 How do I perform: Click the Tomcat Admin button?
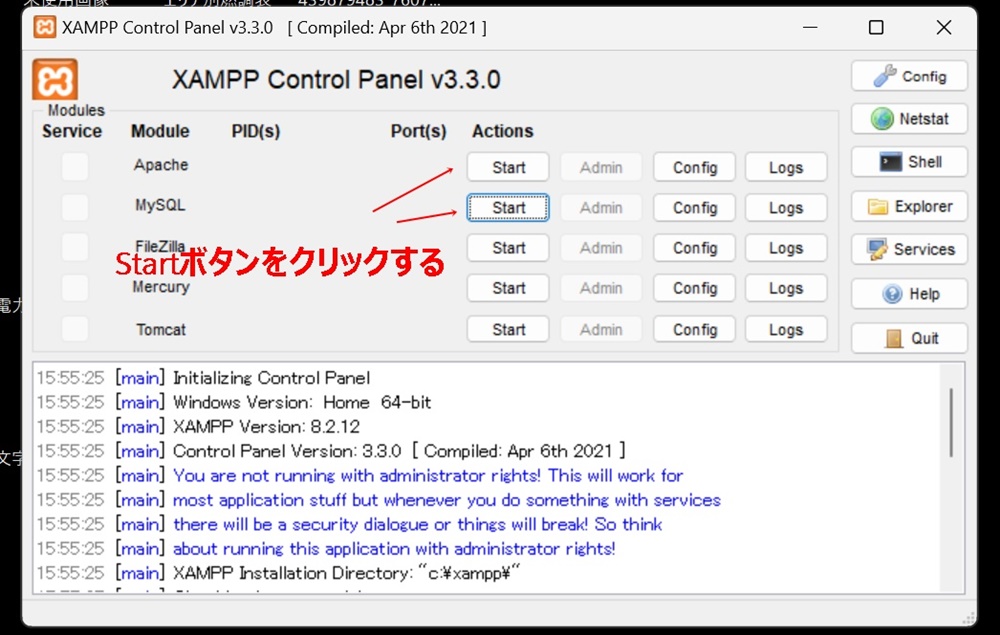[601, 330]
